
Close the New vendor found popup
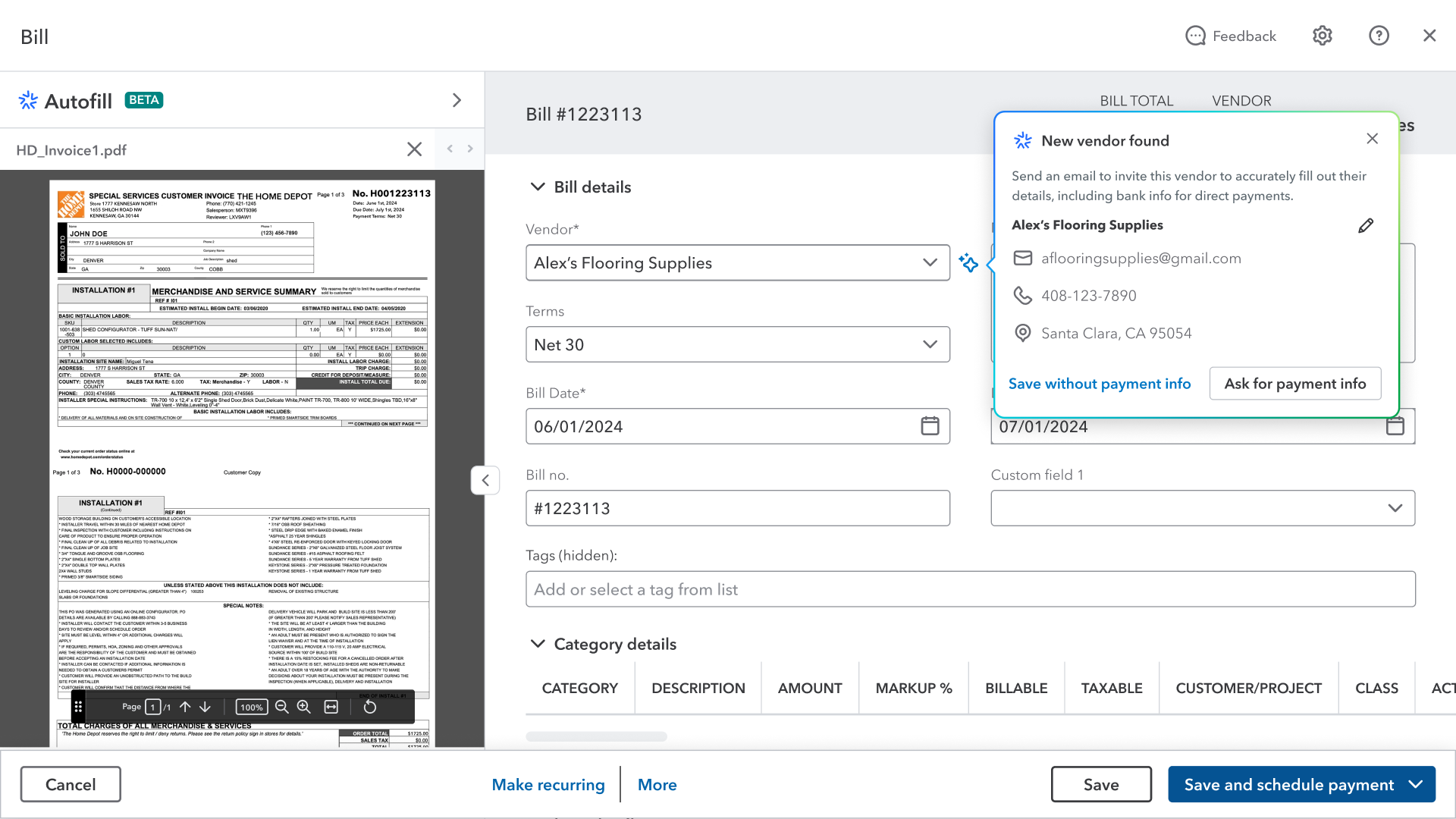1372,139
